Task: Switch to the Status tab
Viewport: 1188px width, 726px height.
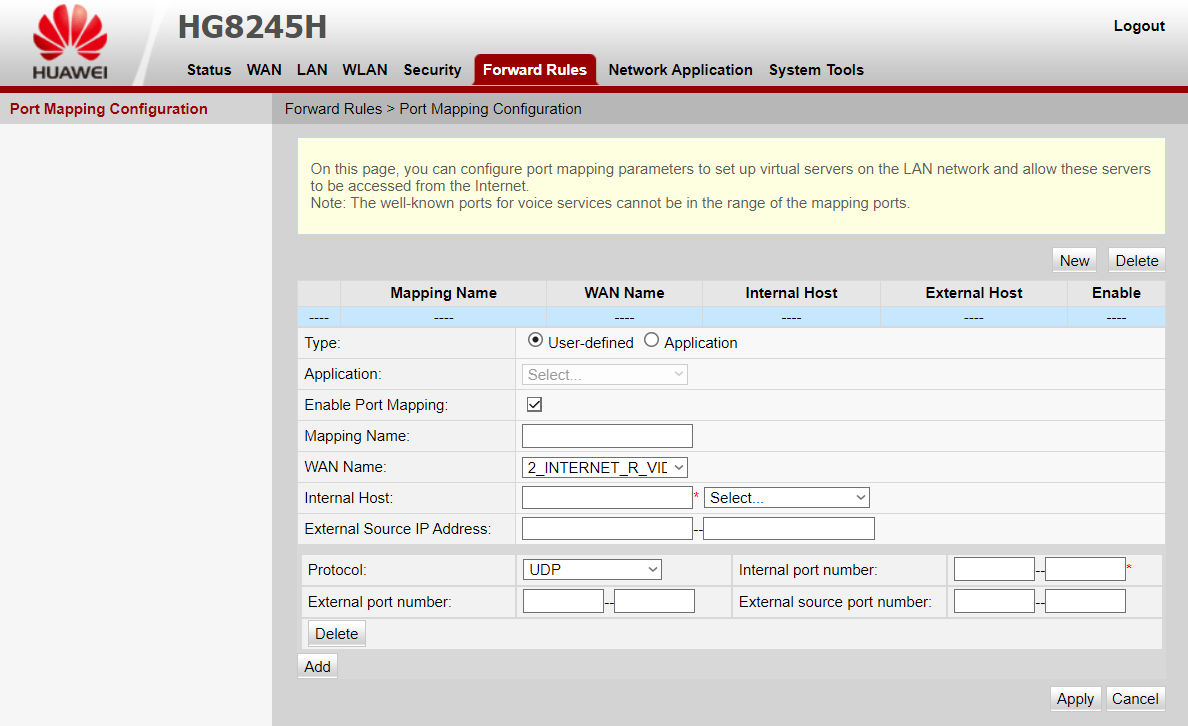Action: click(209, 70)
